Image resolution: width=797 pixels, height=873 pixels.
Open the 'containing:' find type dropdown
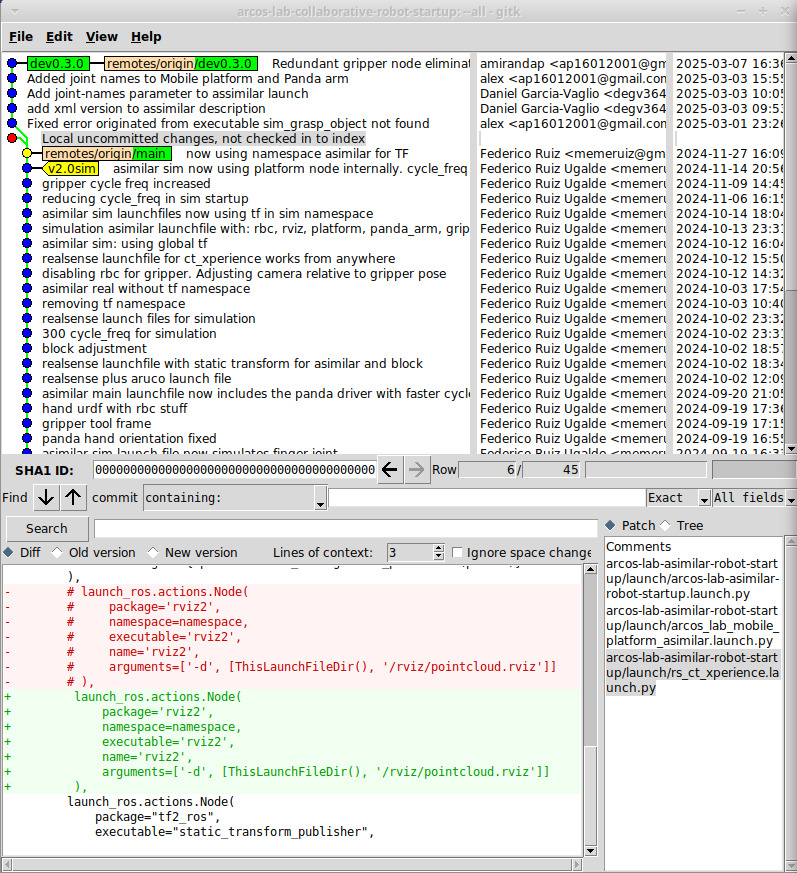tap(320, 497)
